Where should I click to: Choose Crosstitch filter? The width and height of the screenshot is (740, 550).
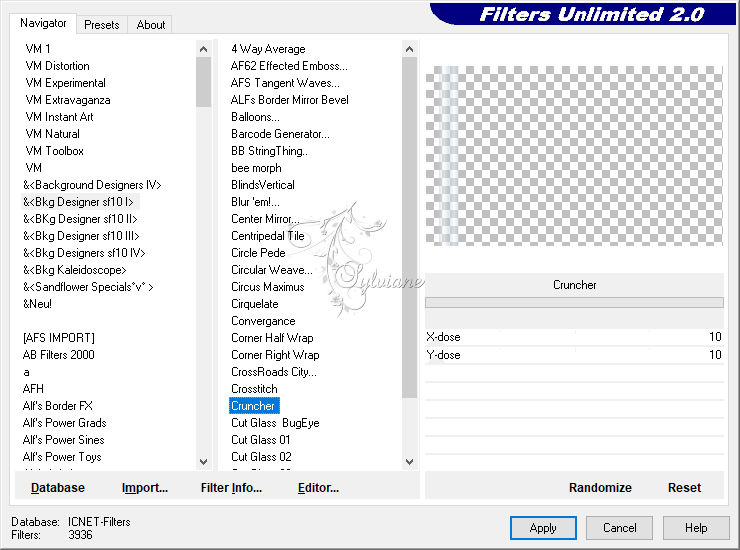tap(254, 389)
